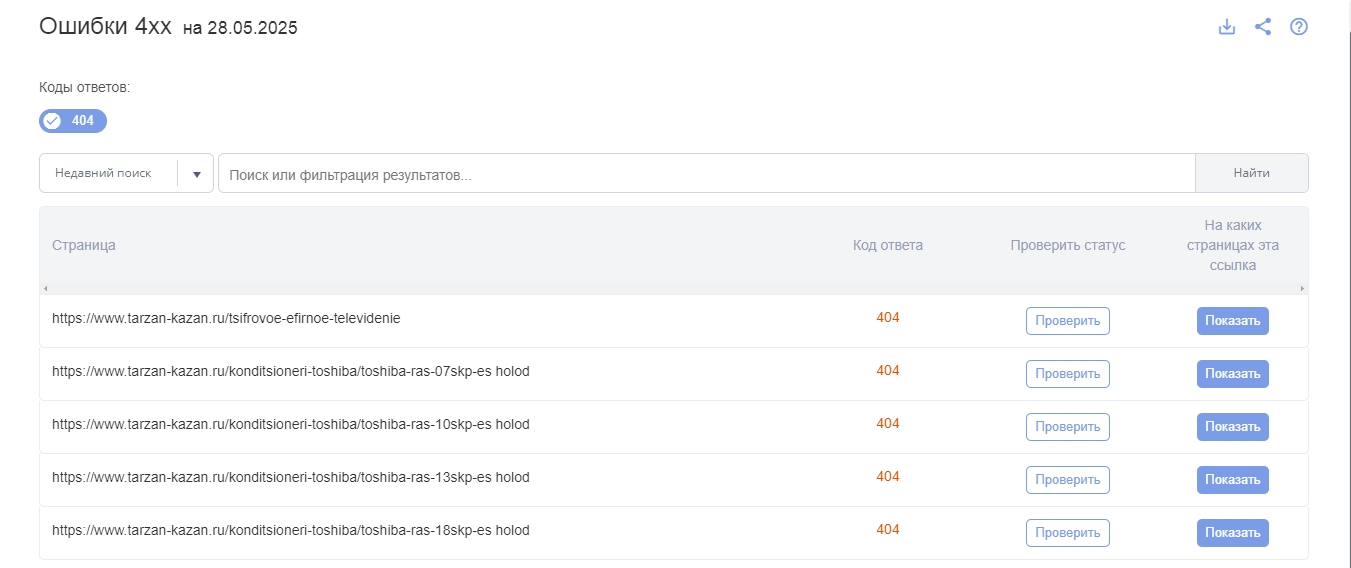The image size is (1351, 568).
Task: Click the share icon
Action: pyautogui.click(x=1263, y=27)
